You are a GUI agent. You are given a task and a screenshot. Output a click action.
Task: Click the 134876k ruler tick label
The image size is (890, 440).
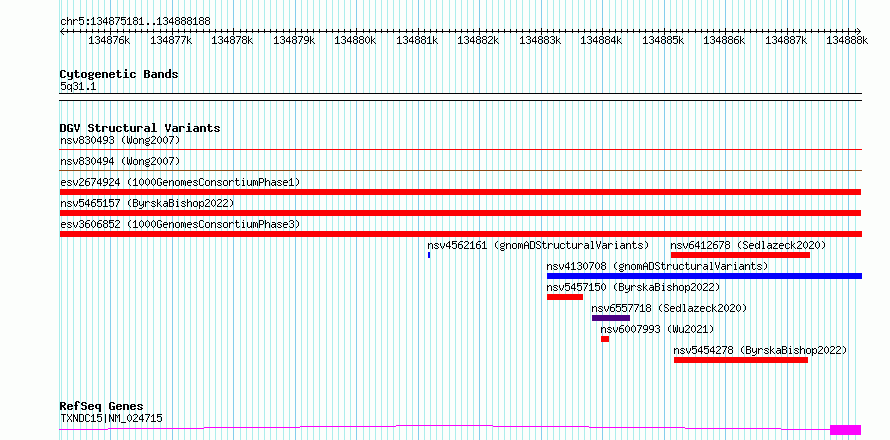[110, 40]
